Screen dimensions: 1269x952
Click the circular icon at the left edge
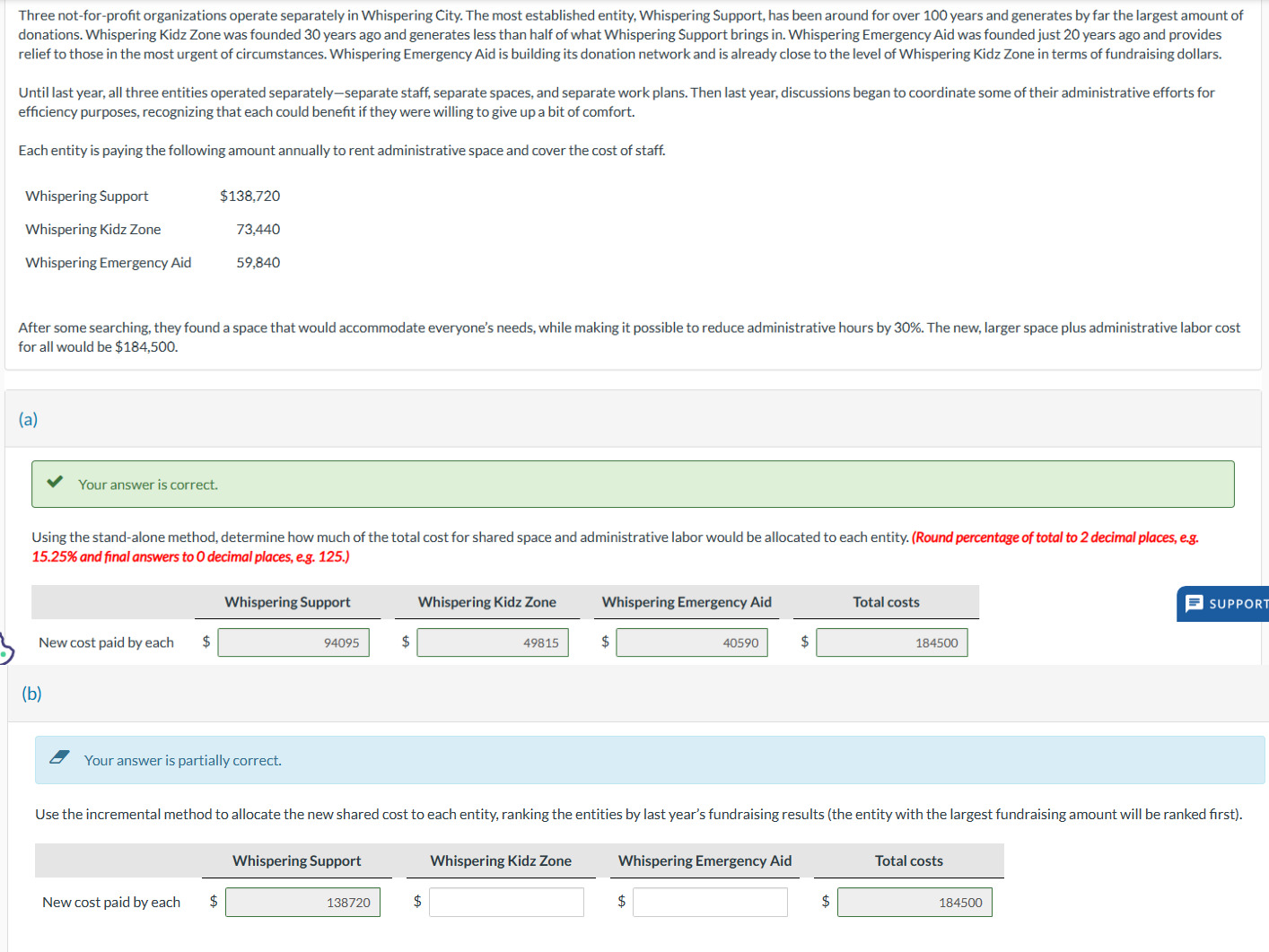coord(4,648)
